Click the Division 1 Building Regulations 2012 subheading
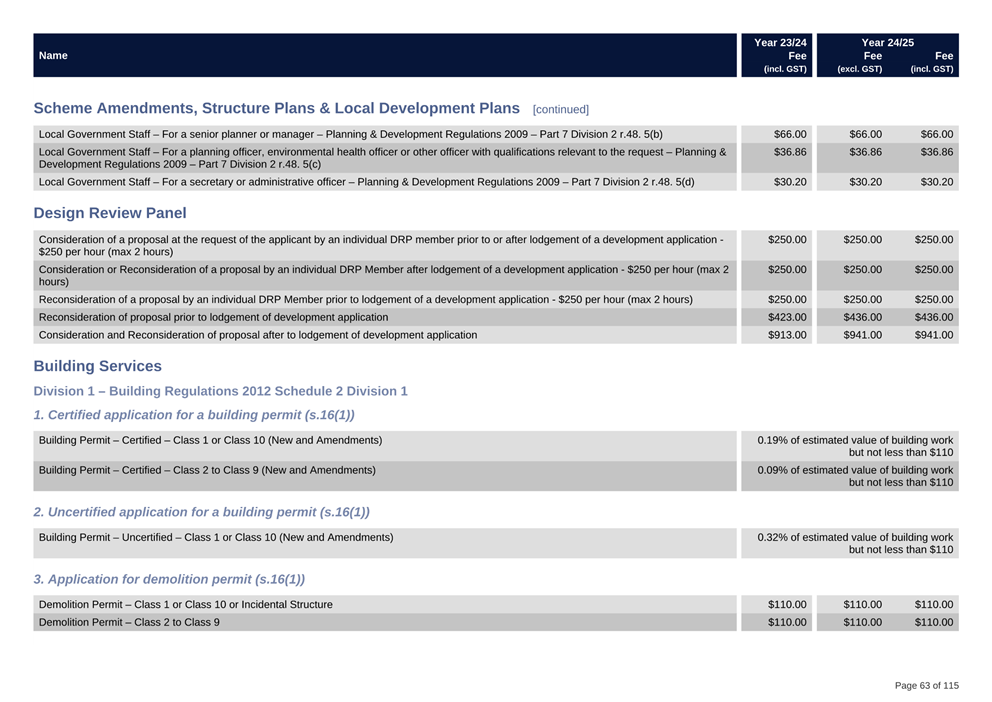992x702 pixels. coord(220,391)
